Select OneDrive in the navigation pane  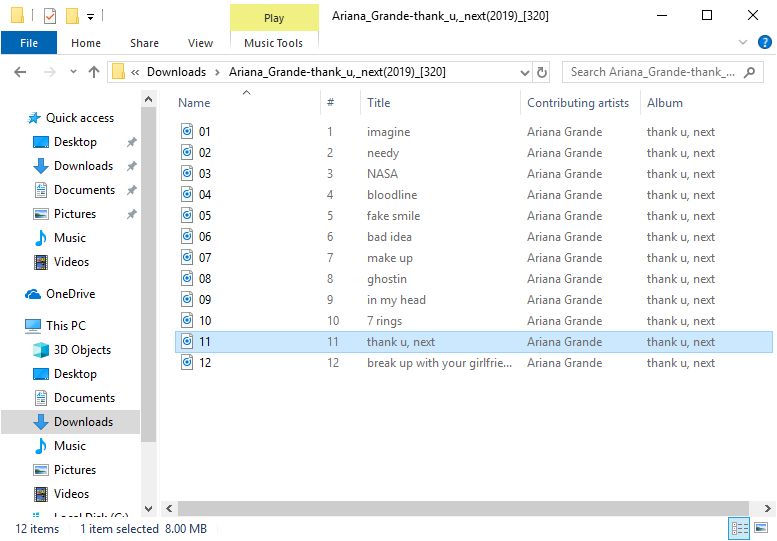pyautogui.click(x=70, y=294)
